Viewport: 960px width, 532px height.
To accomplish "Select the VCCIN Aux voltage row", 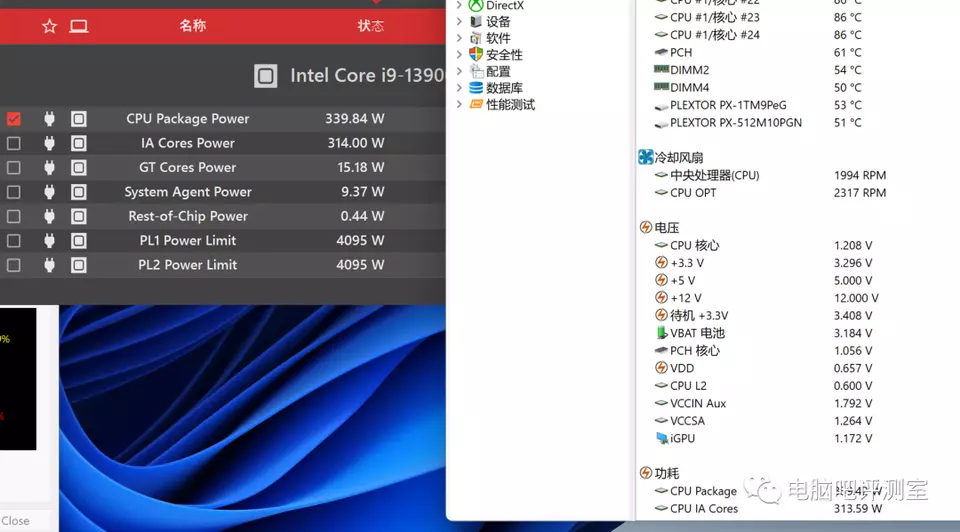I will click(x=763, y=403).
